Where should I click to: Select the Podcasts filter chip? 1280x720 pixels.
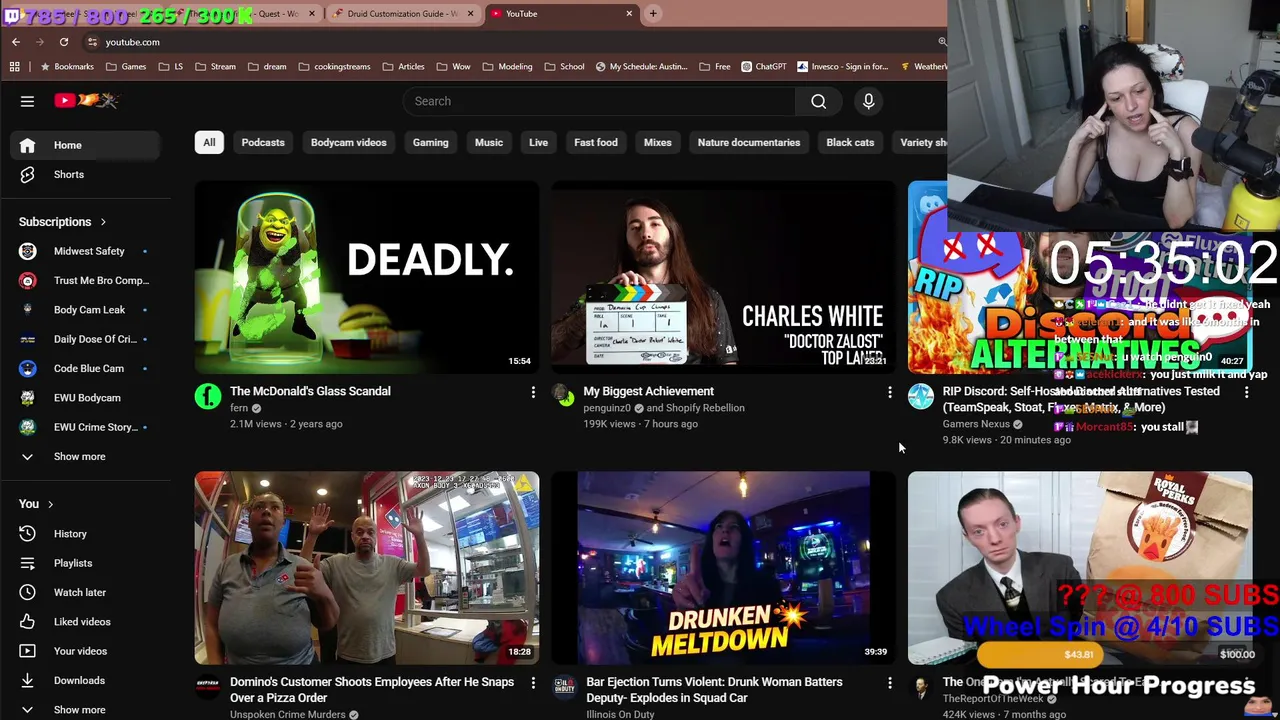click(x=263, y=142)
